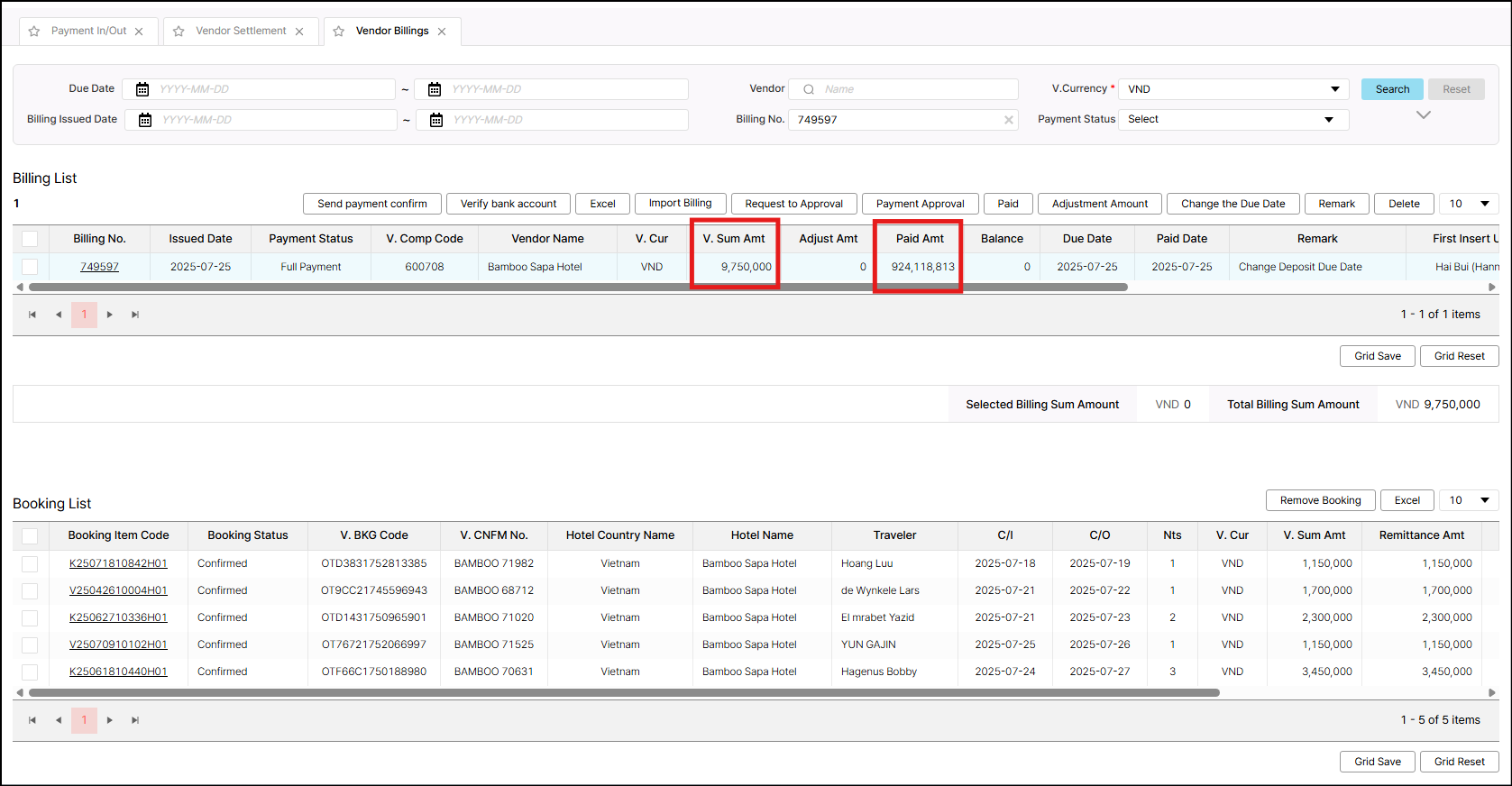1512x786 pixels.
Task: Click the star icon on Vendor Billings tab
Action: [339, 32]
